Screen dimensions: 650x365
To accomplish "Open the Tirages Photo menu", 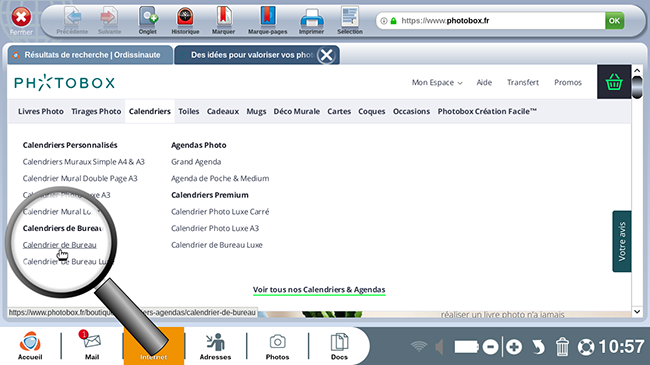I will 96,111.
